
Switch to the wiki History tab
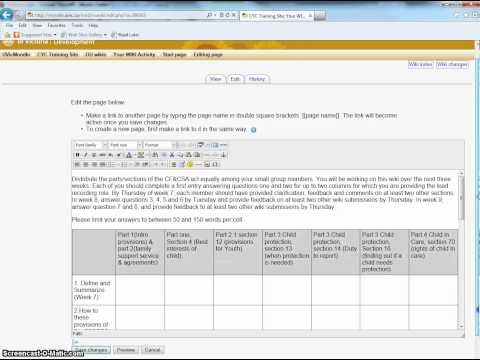pos(257,79)
